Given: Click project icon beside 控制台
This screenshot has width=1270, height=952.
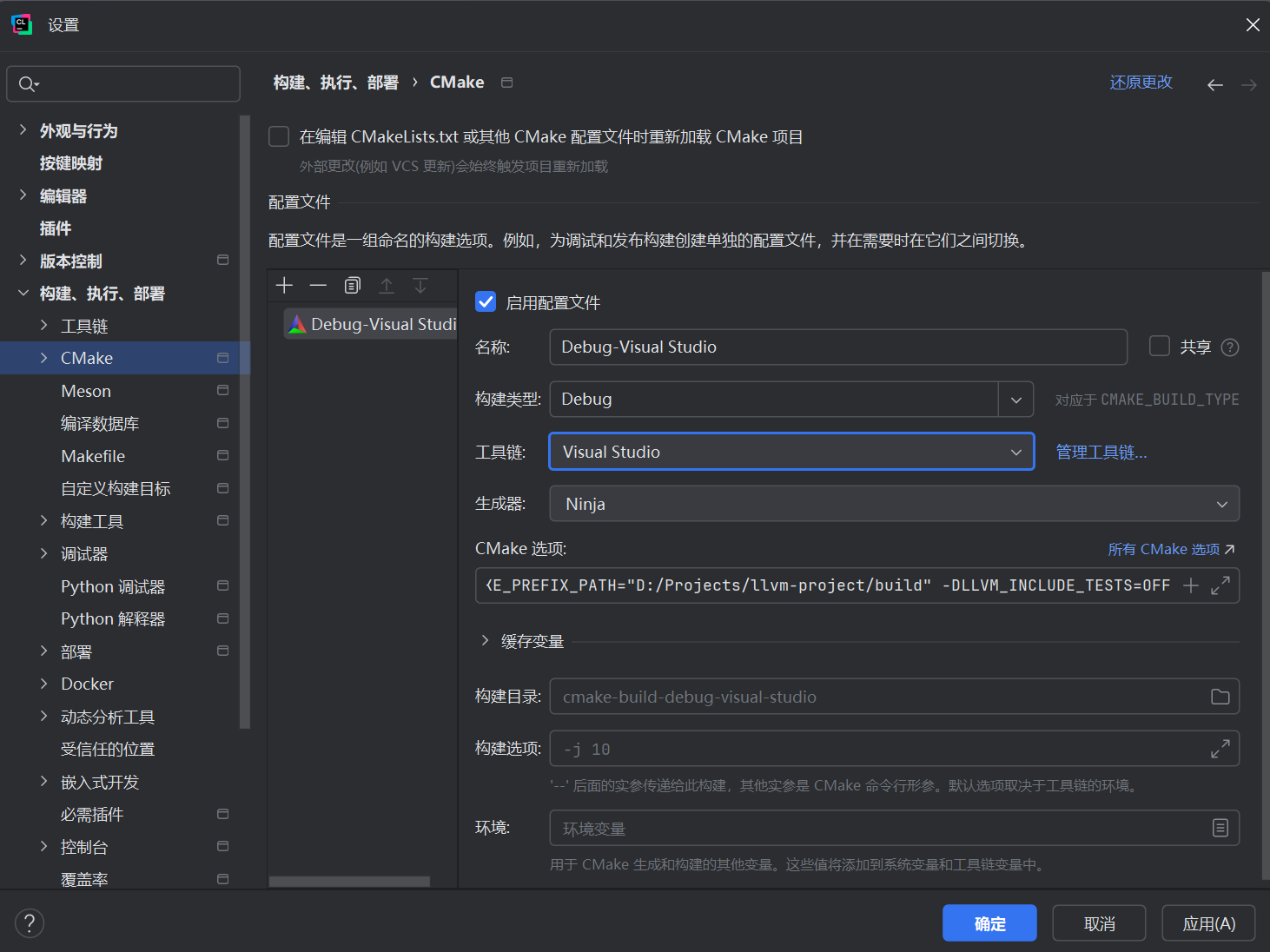Looking at the screenshot, I should coord(223,846).
